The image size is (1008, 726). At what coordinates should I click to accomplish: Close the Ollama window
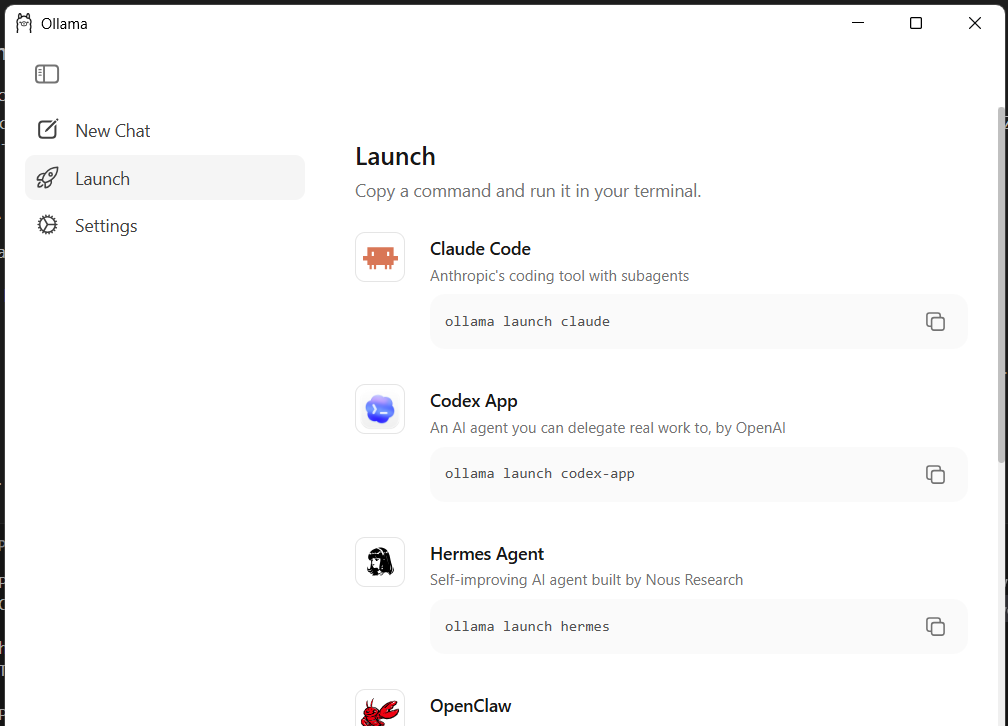(975, 23)
